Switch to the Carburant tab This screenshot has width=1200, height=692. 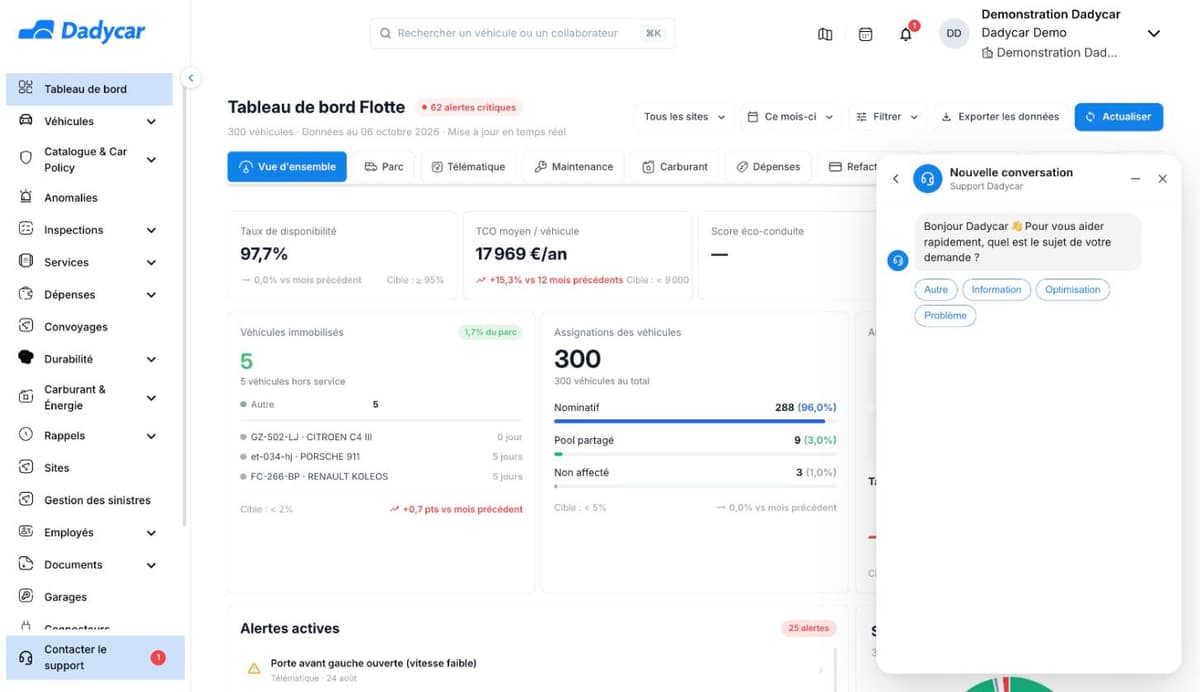(x=675, y=167)
